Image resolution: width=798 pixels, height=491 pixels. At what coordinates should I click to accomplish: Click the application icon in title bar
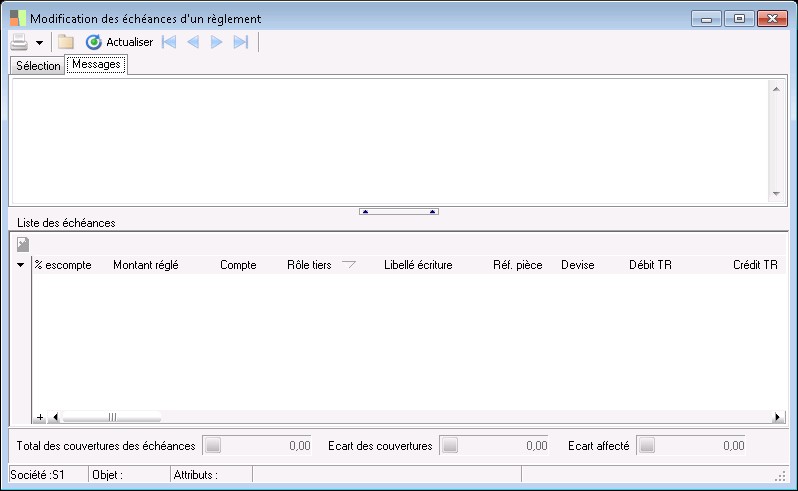tap(18, 18)
